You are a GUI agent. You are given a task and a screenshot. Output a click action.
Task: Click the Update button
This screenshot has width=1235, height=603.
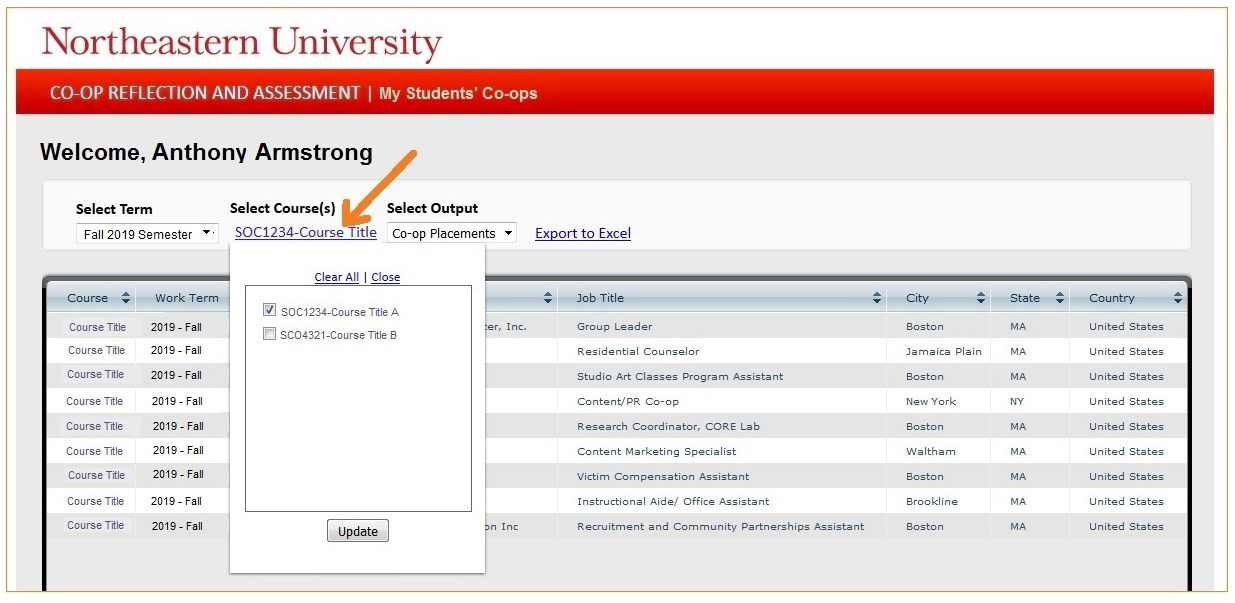point(358,531)
